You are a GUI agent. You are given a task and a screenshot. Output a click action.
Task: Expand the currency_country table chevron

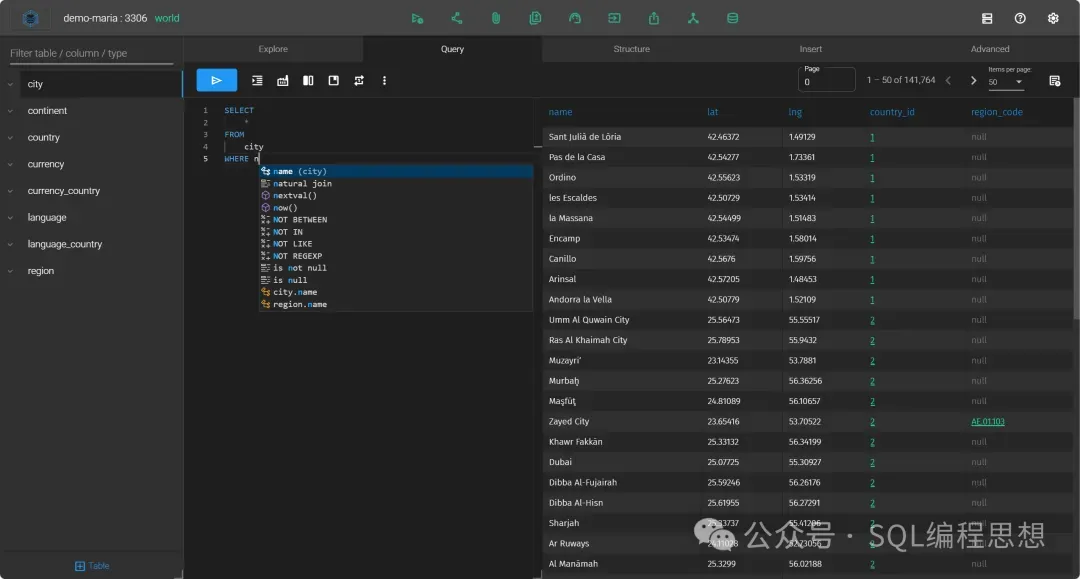10,191
